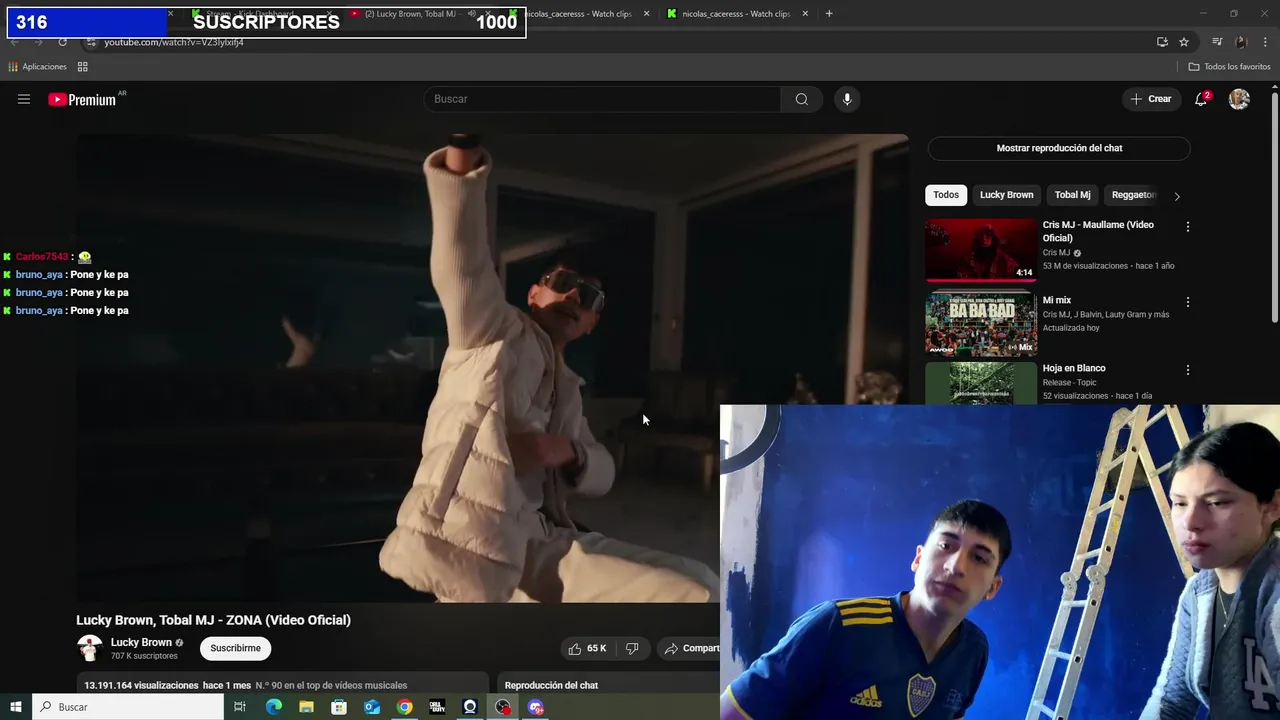Viewport: 1280px width, 720px height.
Task: Open a new browser tab
Action: [x=829, y=14]
